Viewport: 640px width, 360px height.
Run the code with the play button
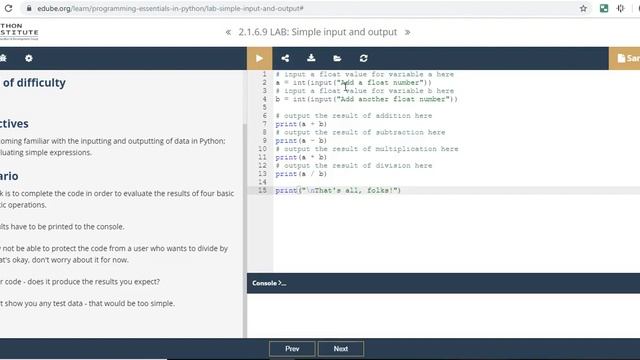259,58
